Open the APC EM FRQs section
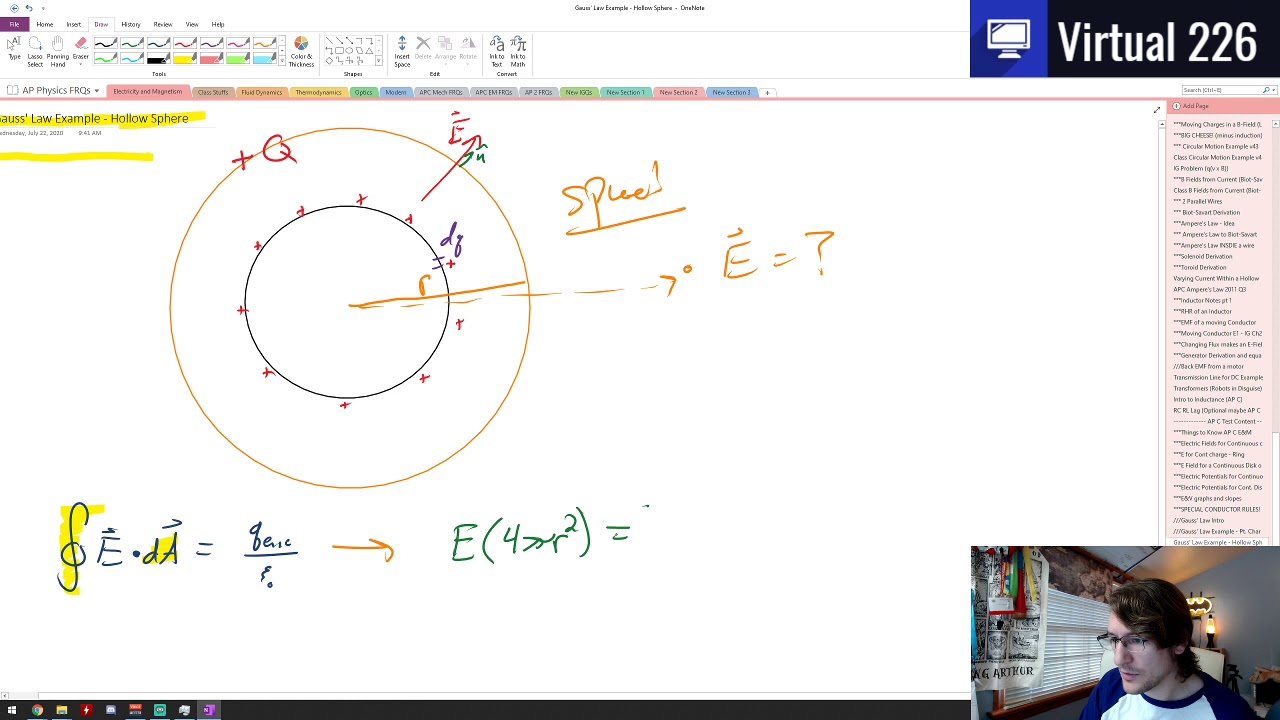Viewport: 1280px width, 720px height. (x=494, y=92)
